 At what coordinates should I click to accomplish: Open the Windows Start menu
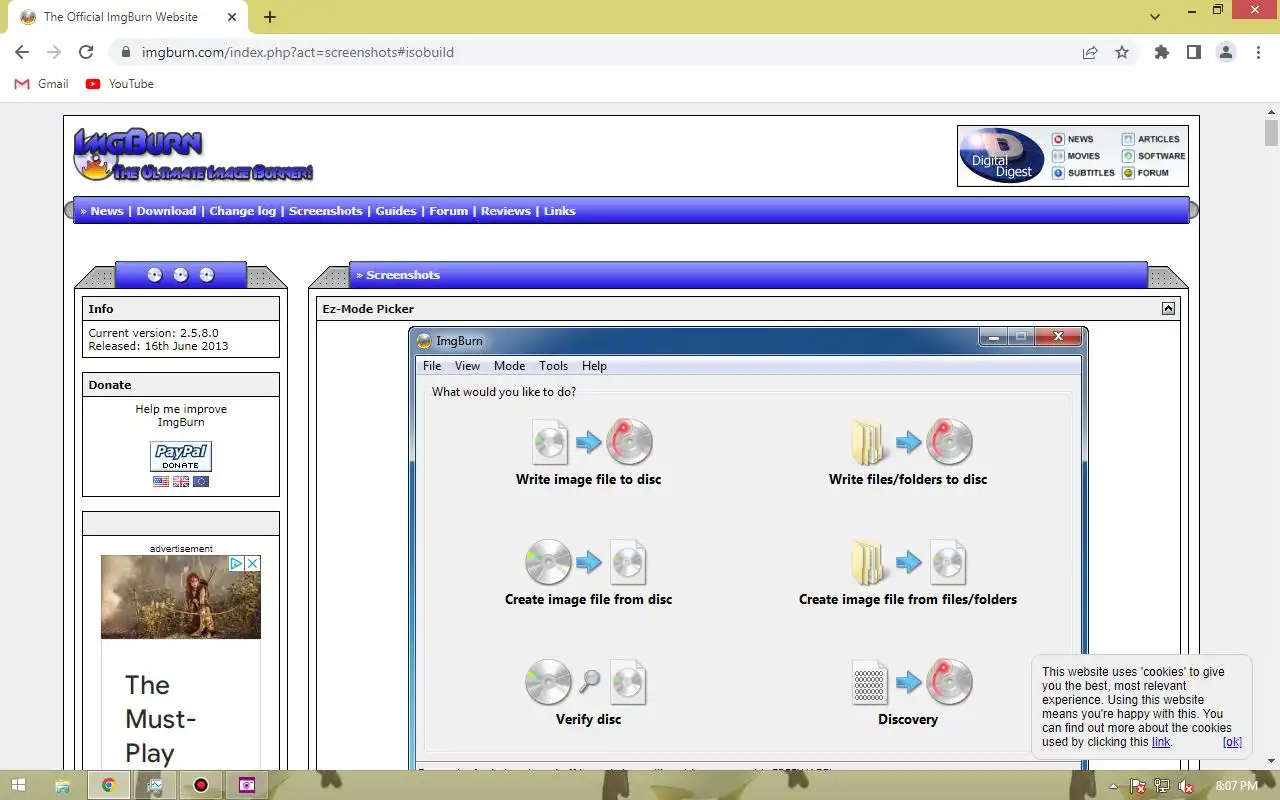tap(18, 785)
